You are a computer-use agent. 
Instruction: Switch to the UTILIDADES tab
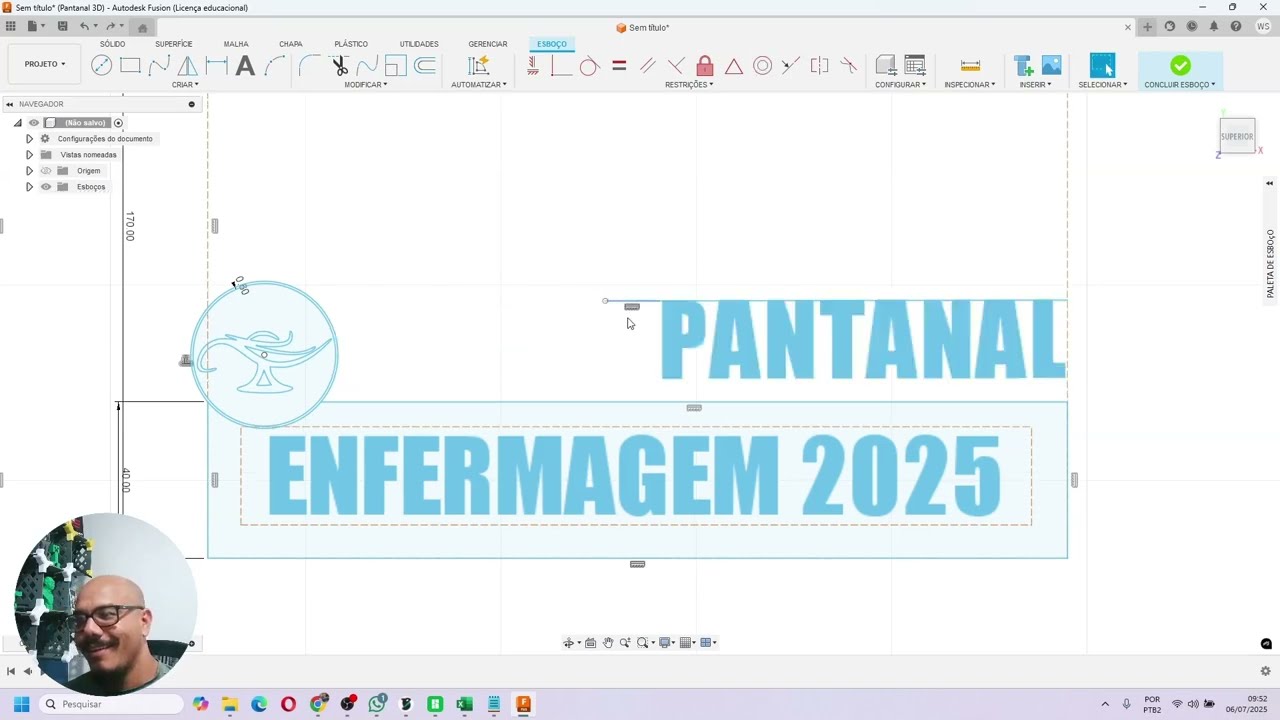tap(419, 44)
